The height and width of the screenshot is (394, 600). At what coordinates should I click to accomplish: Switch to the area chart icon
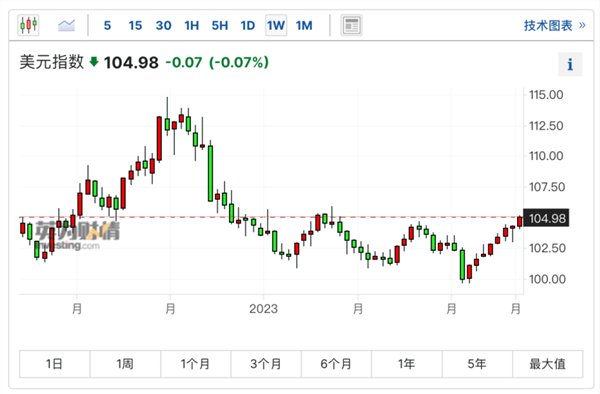[67, 25]
